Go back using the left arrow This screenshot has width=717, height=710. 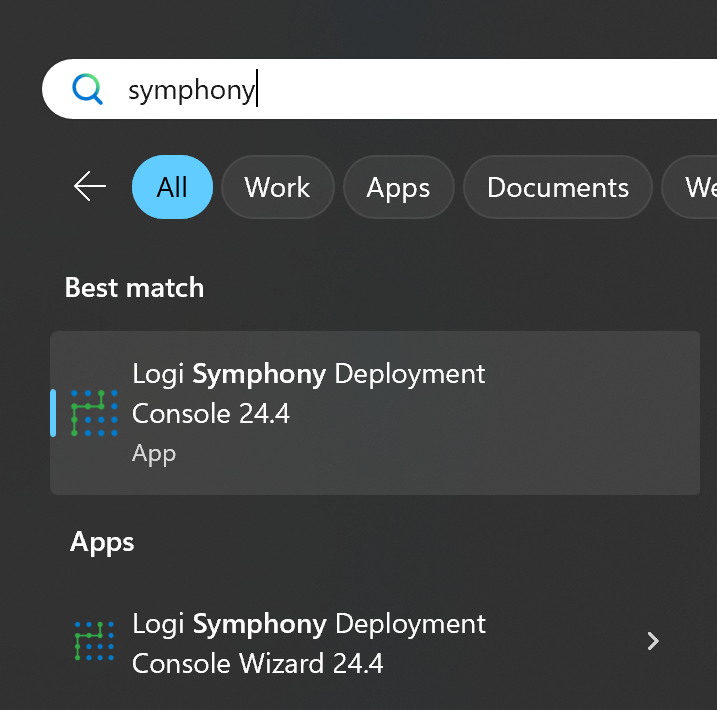90,187
